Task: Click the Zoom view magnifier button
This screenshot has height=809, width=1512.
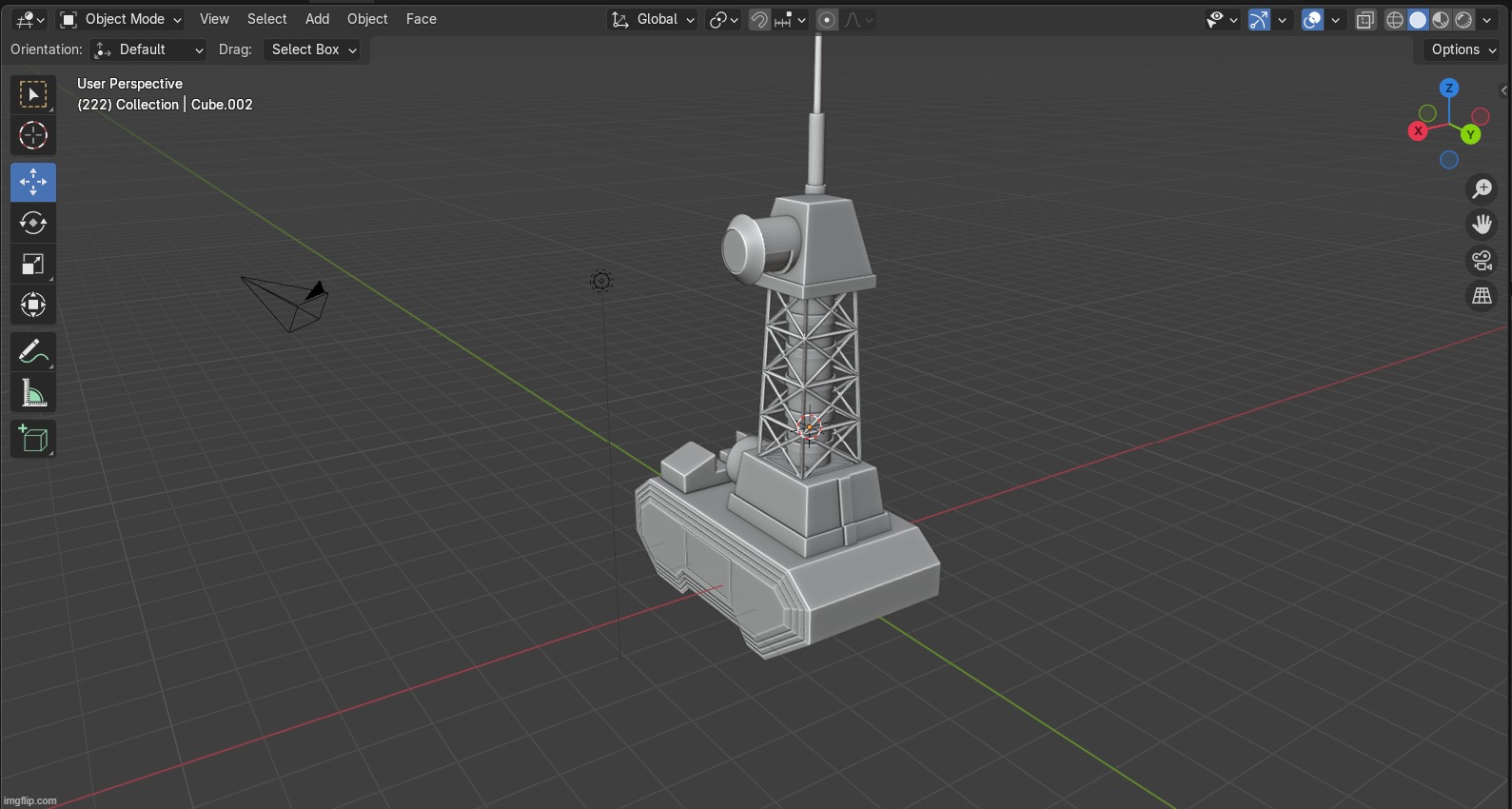Action: coord(1482,188)
